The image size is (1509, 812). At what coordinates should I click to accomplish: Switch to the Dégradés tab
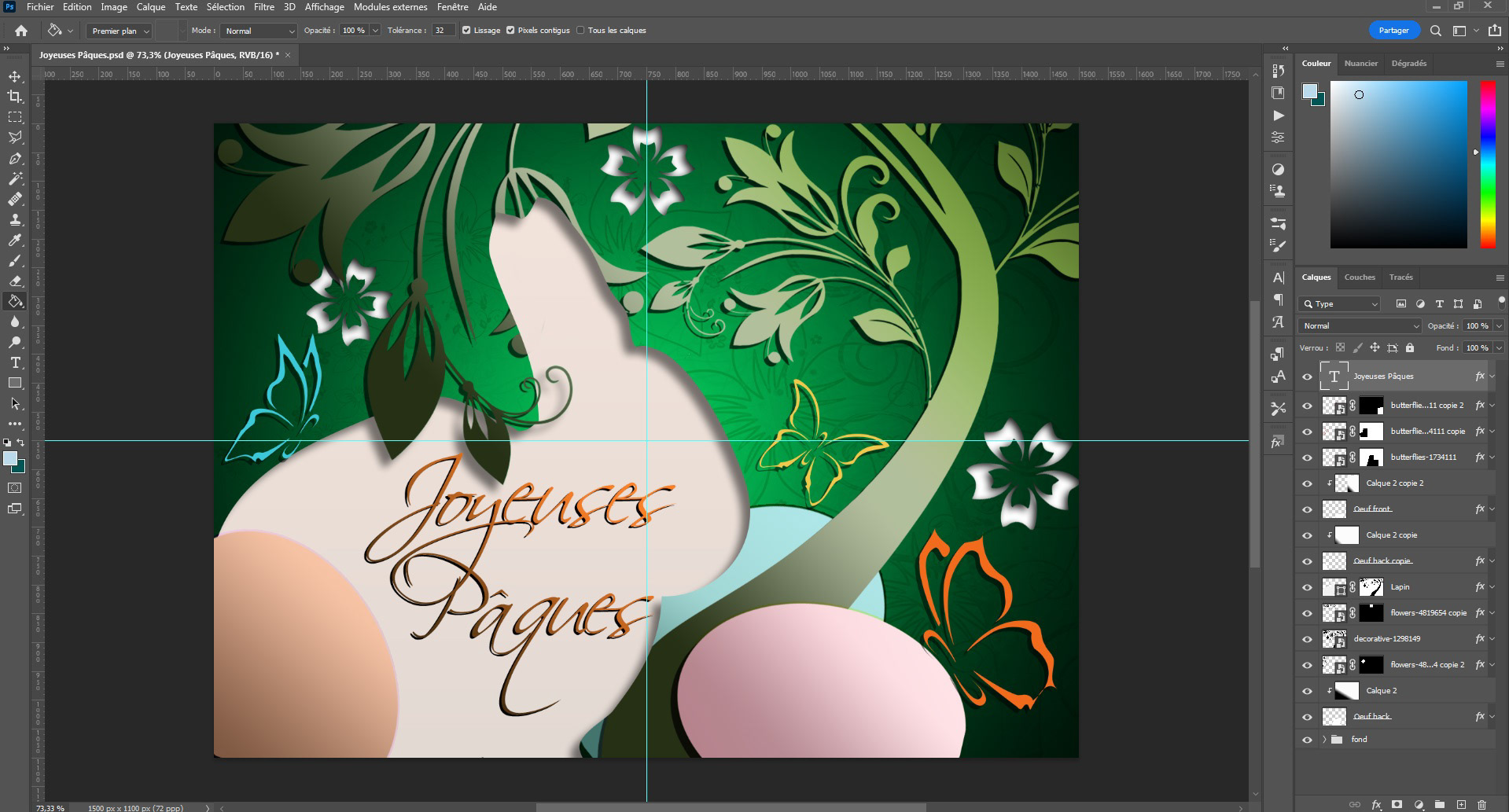(1408, 63)
